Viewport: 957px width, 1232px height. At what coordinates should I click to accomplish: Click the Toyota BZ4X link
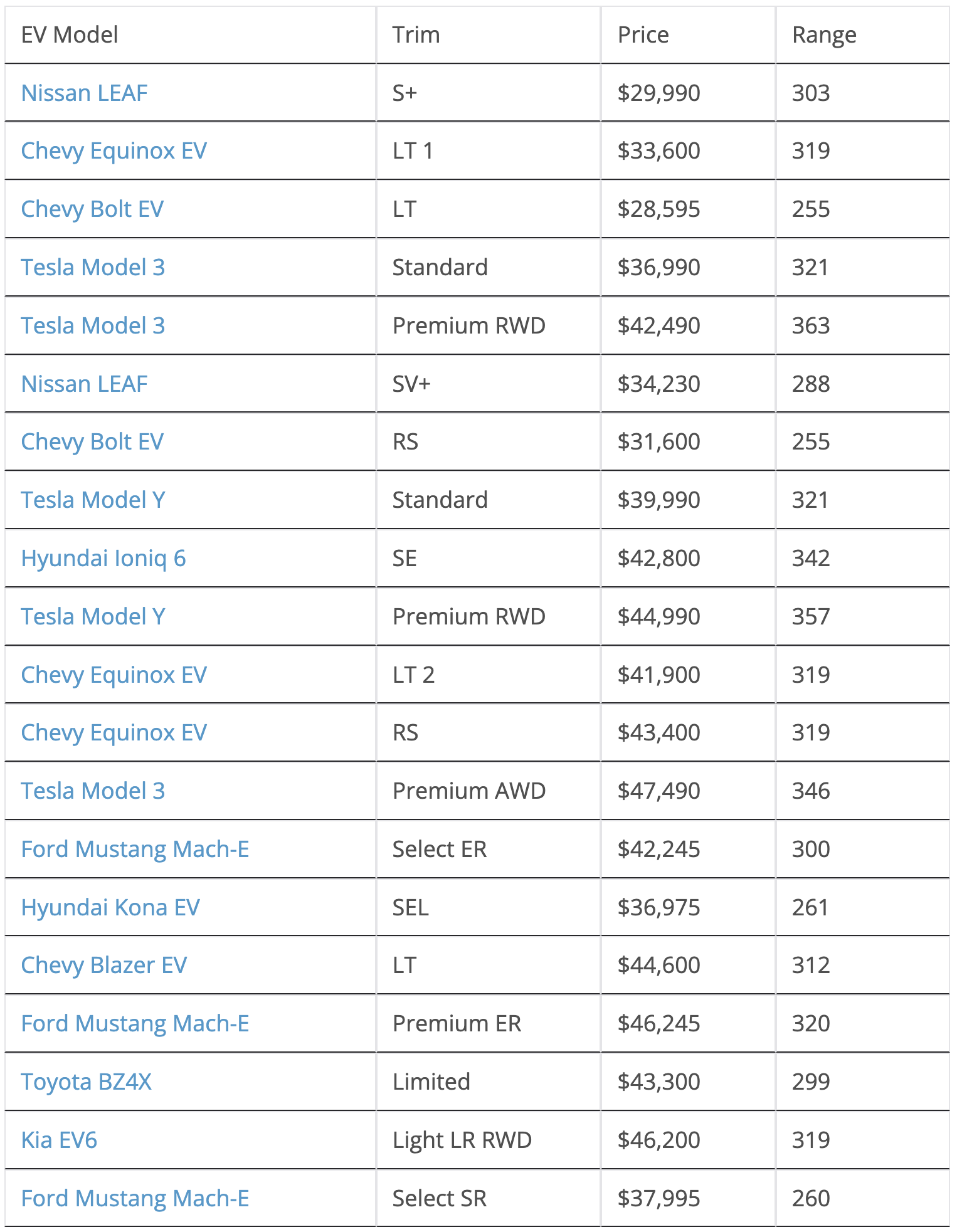(x=87, y=1082)
